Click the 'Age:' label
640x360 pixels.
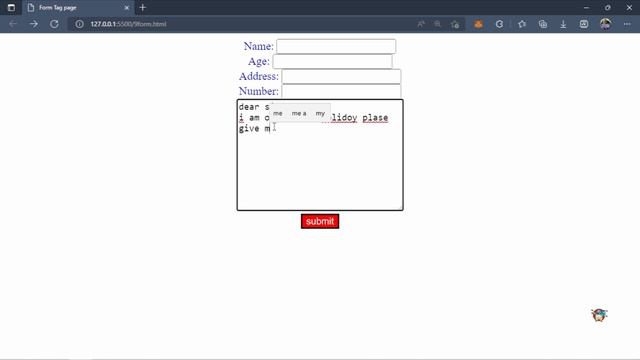point(259,61)
